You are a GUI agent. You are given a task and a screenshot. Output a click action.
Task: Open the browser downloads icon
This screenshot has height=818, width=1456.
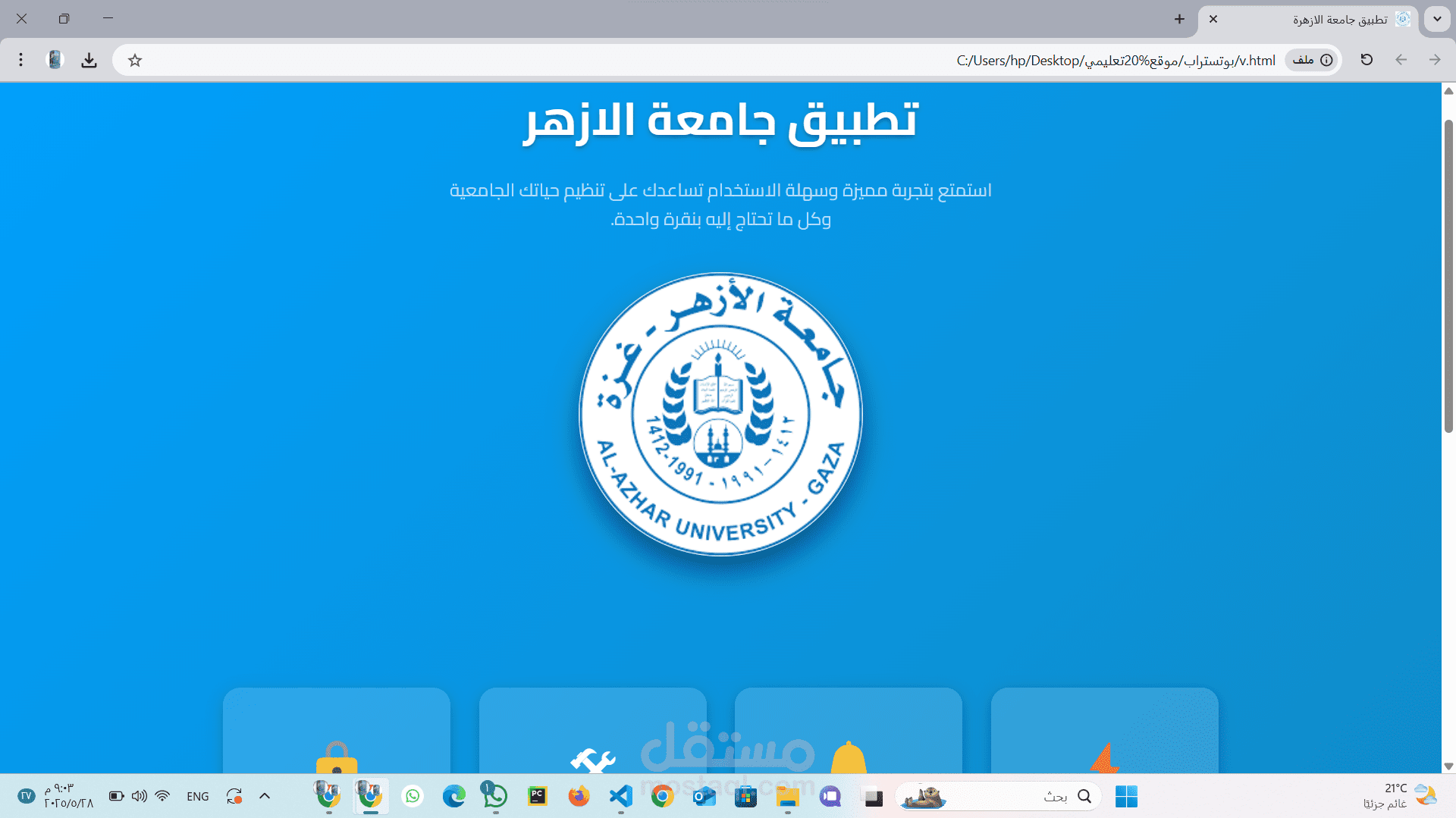(89, 60)
